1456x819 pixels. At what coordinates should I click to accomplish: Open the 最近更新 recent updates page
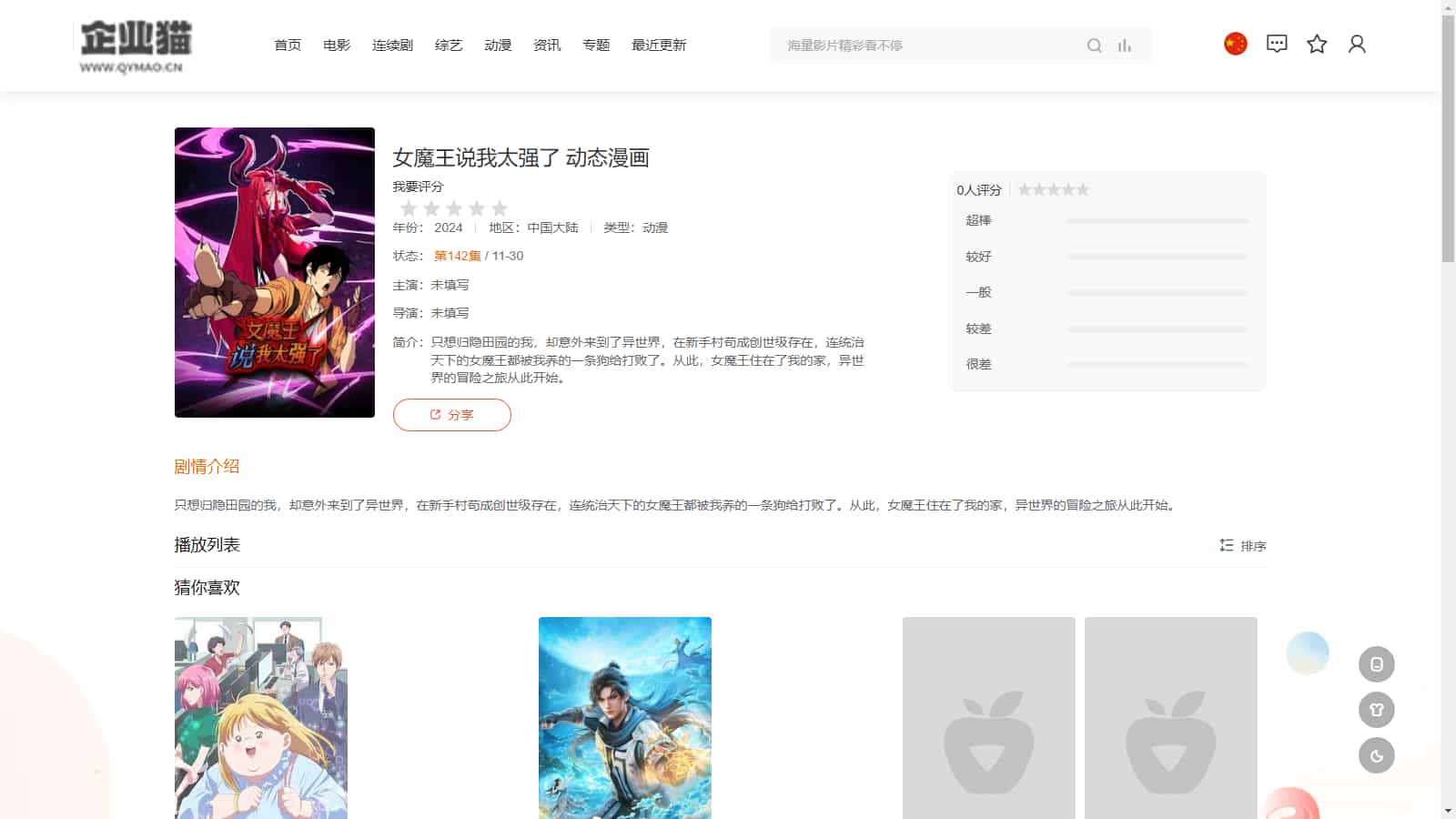[659, 45]
